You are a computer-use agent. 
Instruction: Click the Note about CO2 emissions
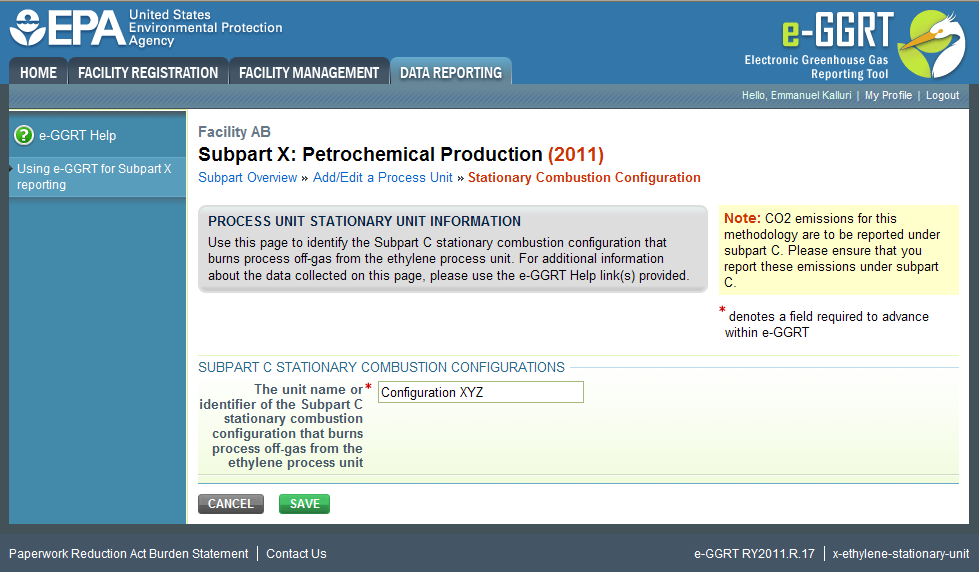(x=839, y=250)
